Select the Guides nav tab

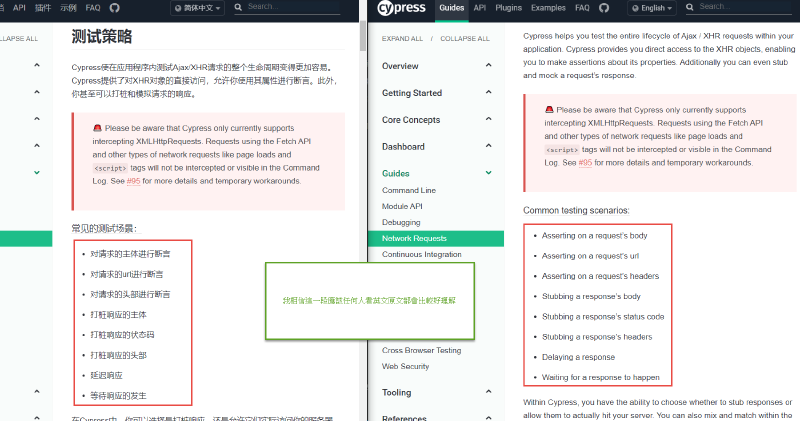click(451, 8)
